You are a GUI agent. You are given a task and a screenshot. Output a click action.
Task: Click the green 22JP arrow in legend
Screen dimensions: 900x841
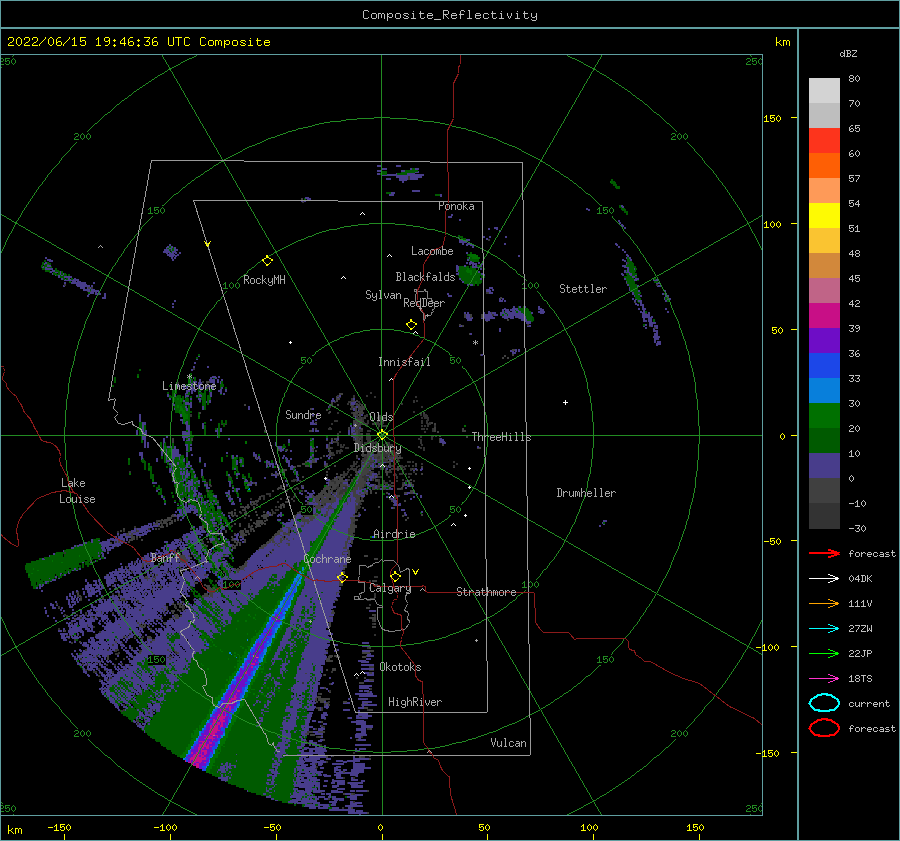[824, 653]
